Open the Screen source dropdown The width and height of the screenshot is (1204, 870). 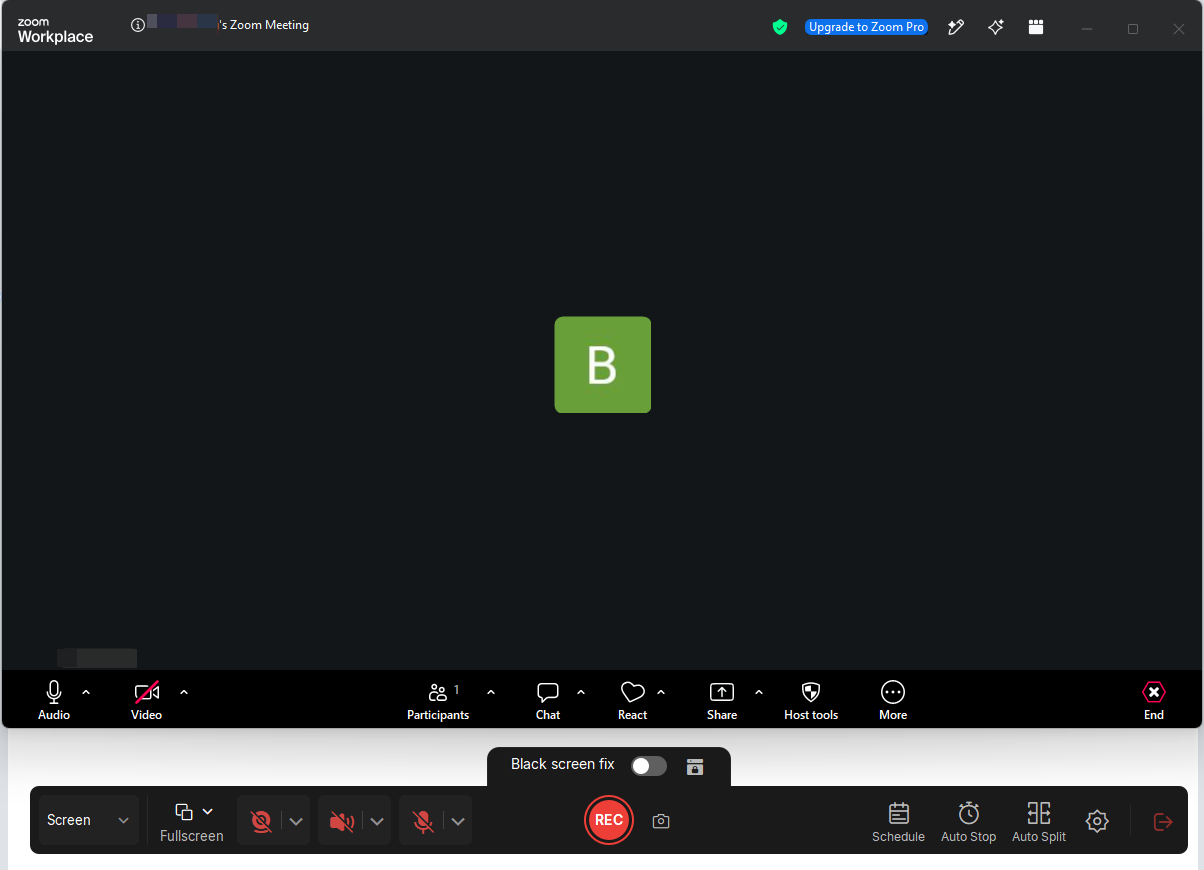coord(88,820)
